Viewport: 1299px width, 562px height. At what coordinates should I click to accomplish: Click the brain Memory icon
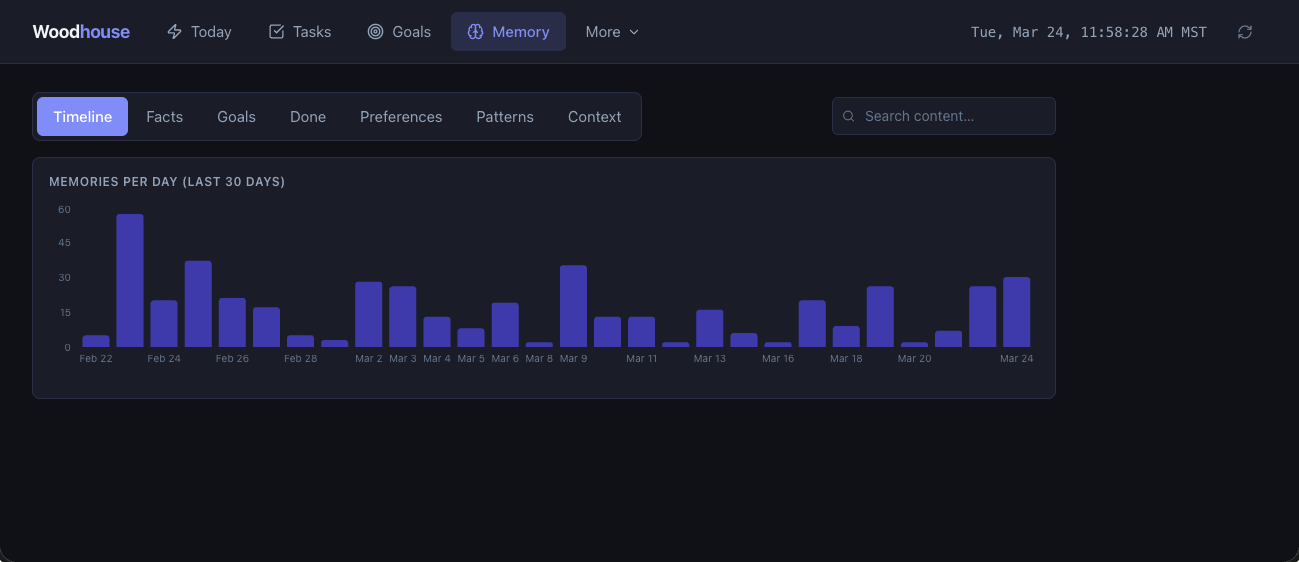tap(476, 32)
